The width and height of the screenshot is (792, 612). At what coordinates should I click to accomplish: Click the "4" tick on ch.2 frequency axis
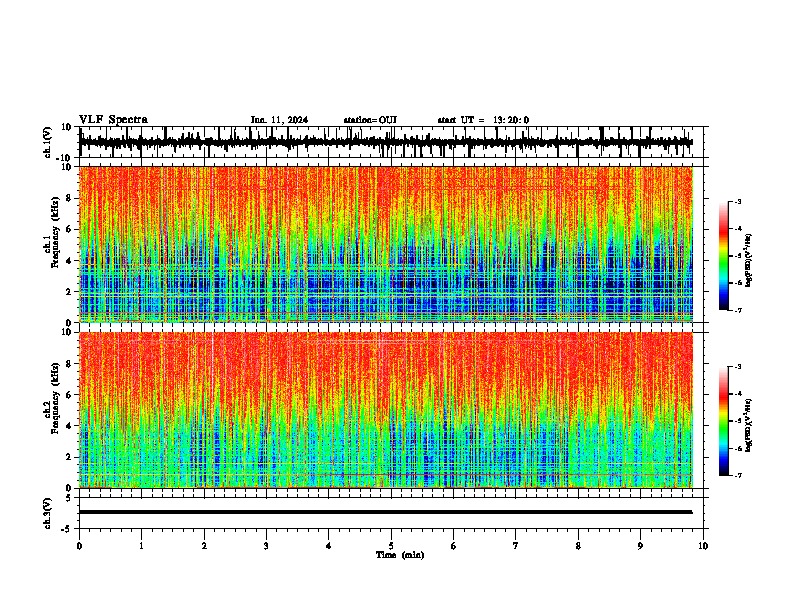tap(70, 426)
